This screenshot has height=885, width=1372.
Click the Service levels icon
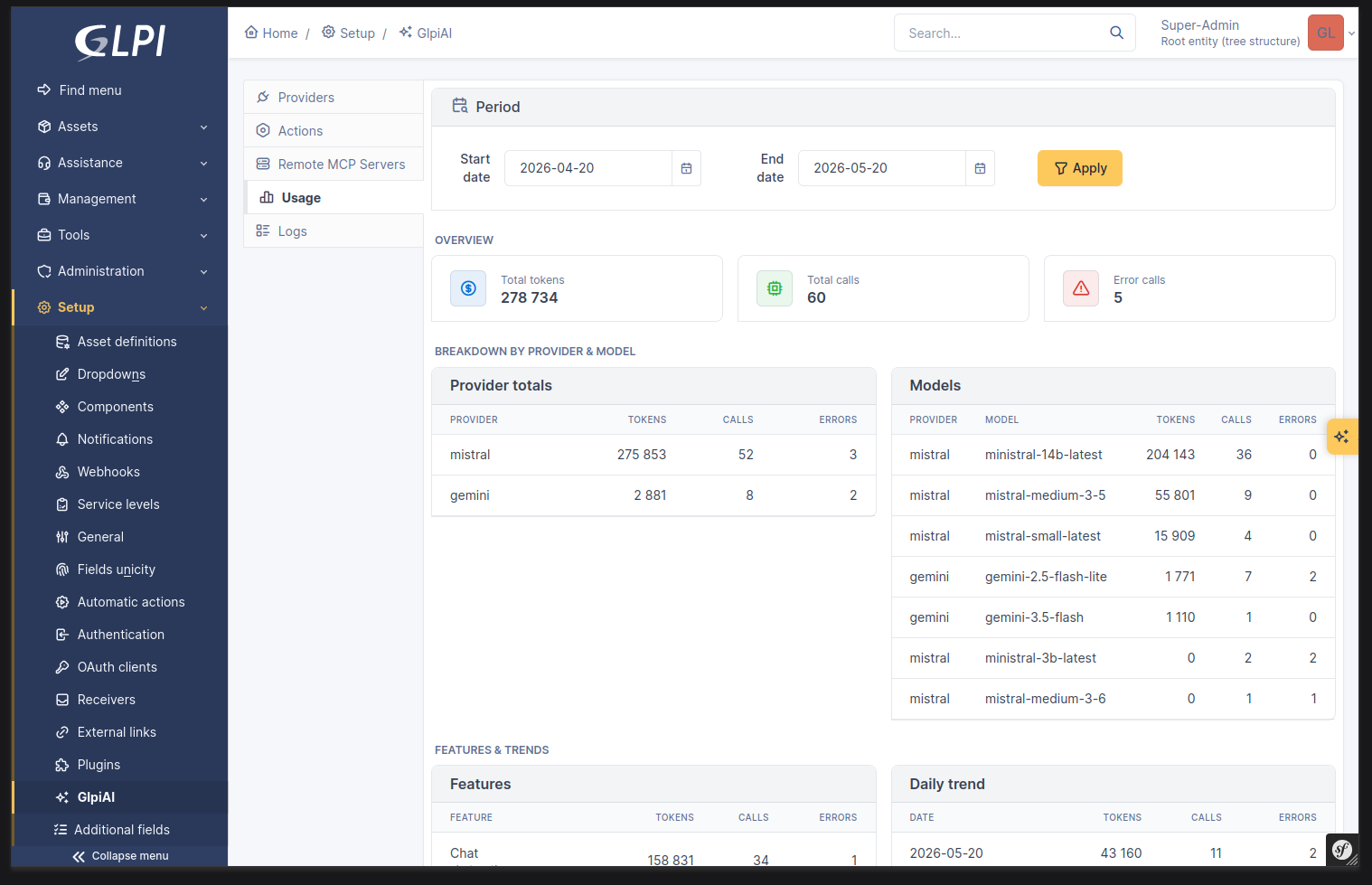click(62, 504)
